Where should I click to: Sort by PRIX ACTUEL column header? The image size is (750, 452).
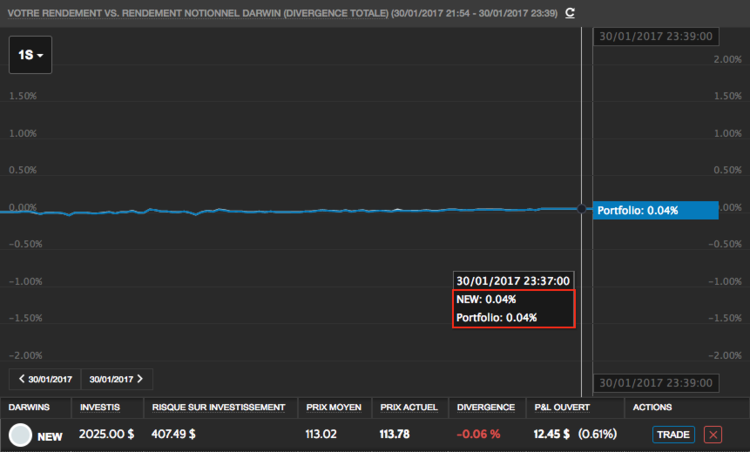coord(409,407)
